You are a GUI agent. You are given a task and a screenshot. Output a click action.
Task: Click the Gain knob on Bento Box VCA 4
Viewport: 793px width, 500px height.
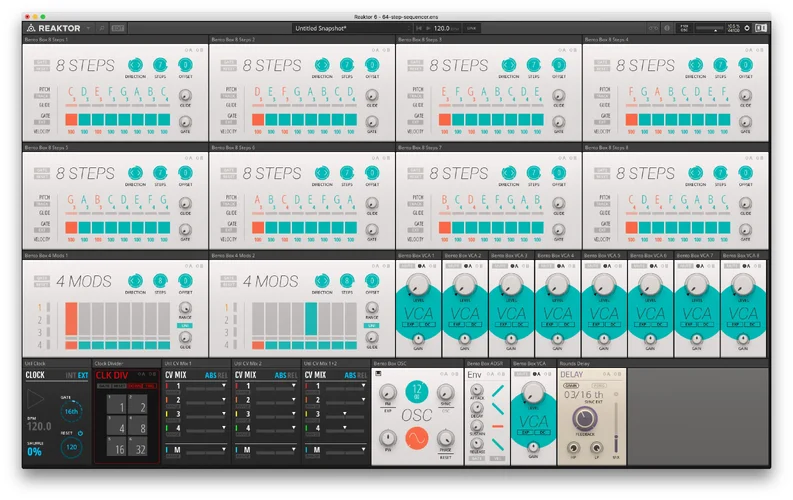pyautogui.click(x=557, y=339)
